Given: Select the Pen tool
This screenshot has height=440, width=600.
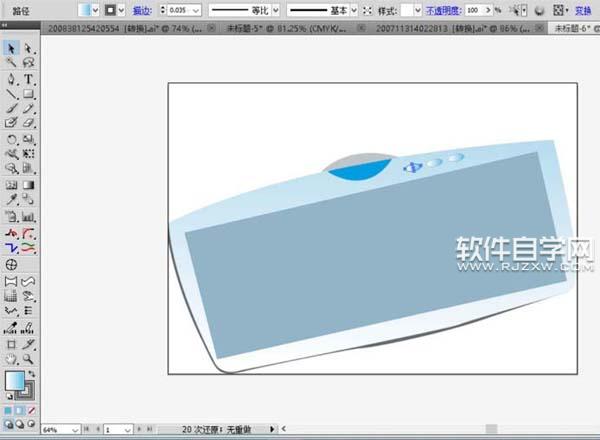Looking at the screenshot, I should coord(11,79).
